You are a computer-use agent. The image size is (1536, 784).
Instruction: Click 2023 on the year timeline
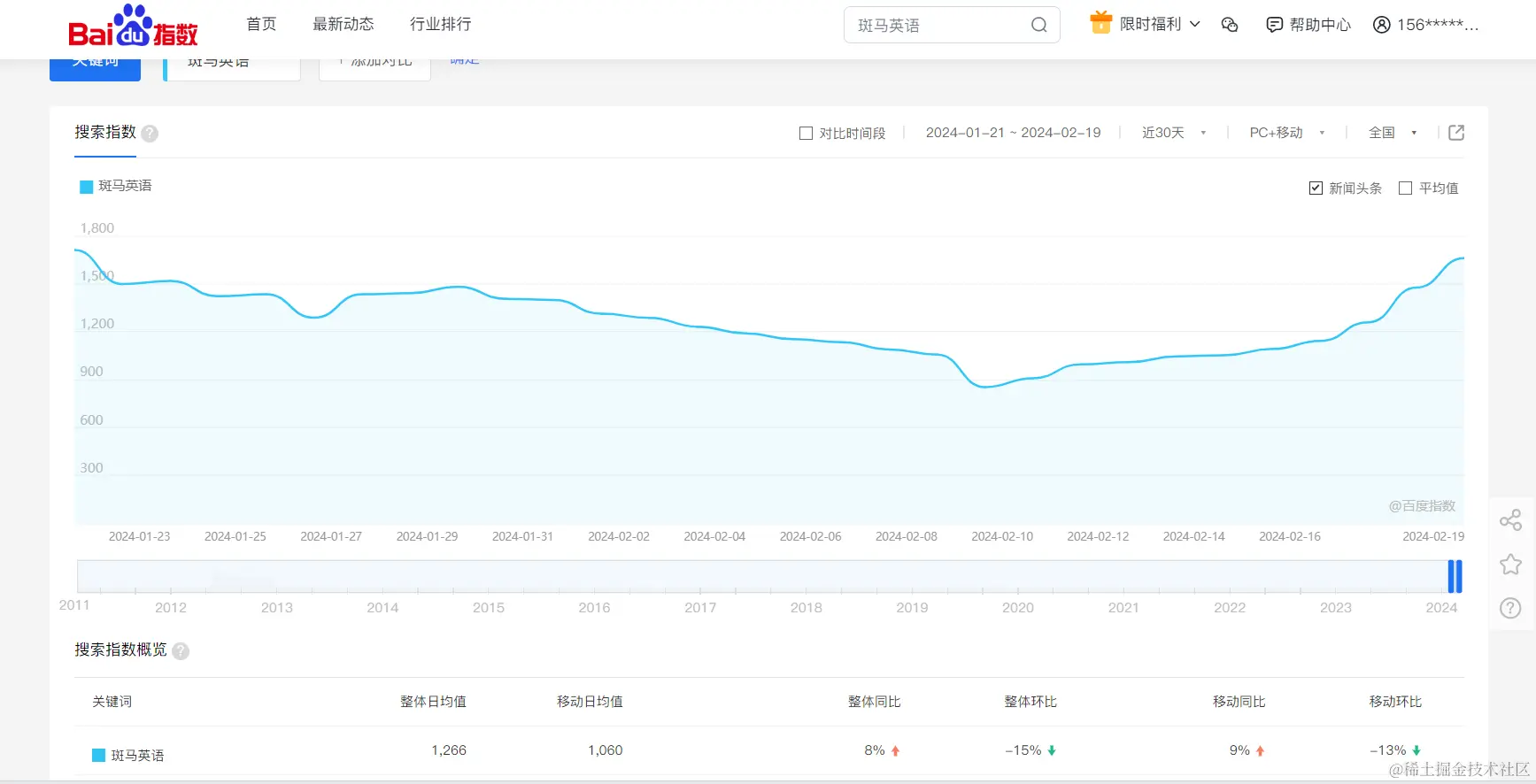(x=1336, y=607)
